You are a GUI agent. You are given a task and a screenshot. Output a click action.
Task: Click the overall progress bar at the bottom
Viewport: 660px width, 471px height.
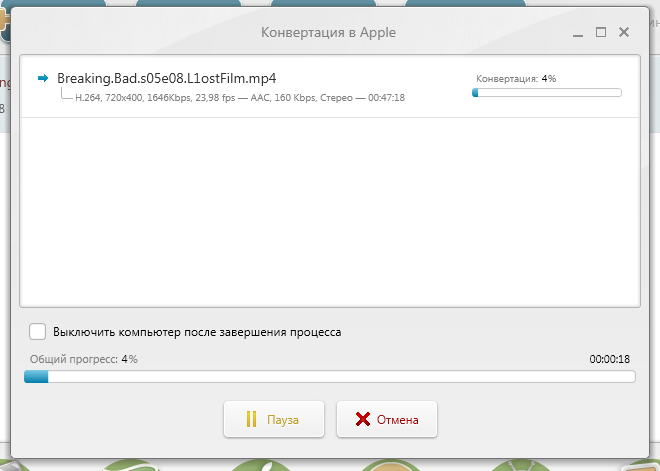click(x=330, y=377)
